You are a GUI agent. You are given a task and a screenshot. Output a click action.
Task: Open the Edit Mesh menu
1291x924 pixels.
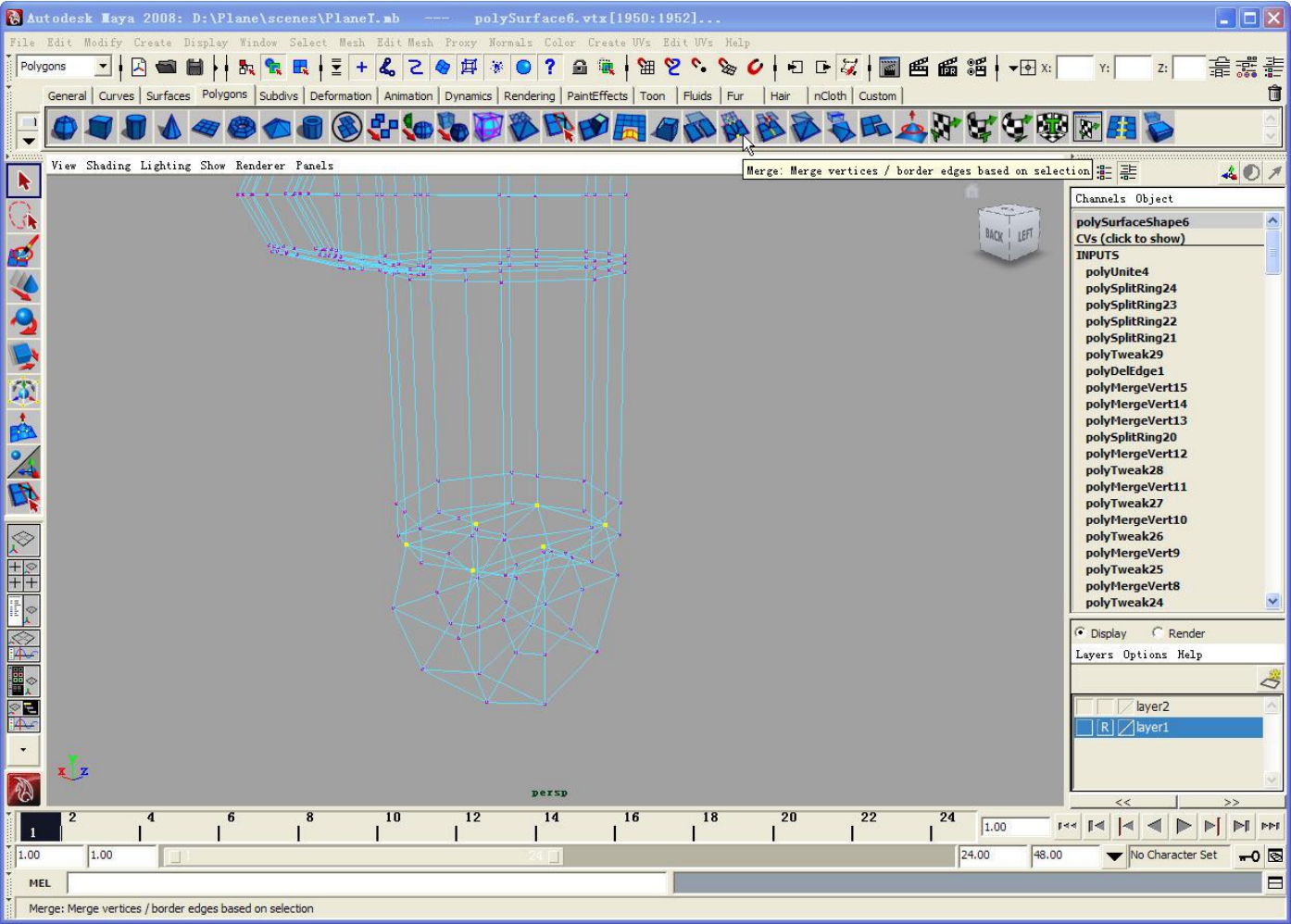click(x=405, y=43)
